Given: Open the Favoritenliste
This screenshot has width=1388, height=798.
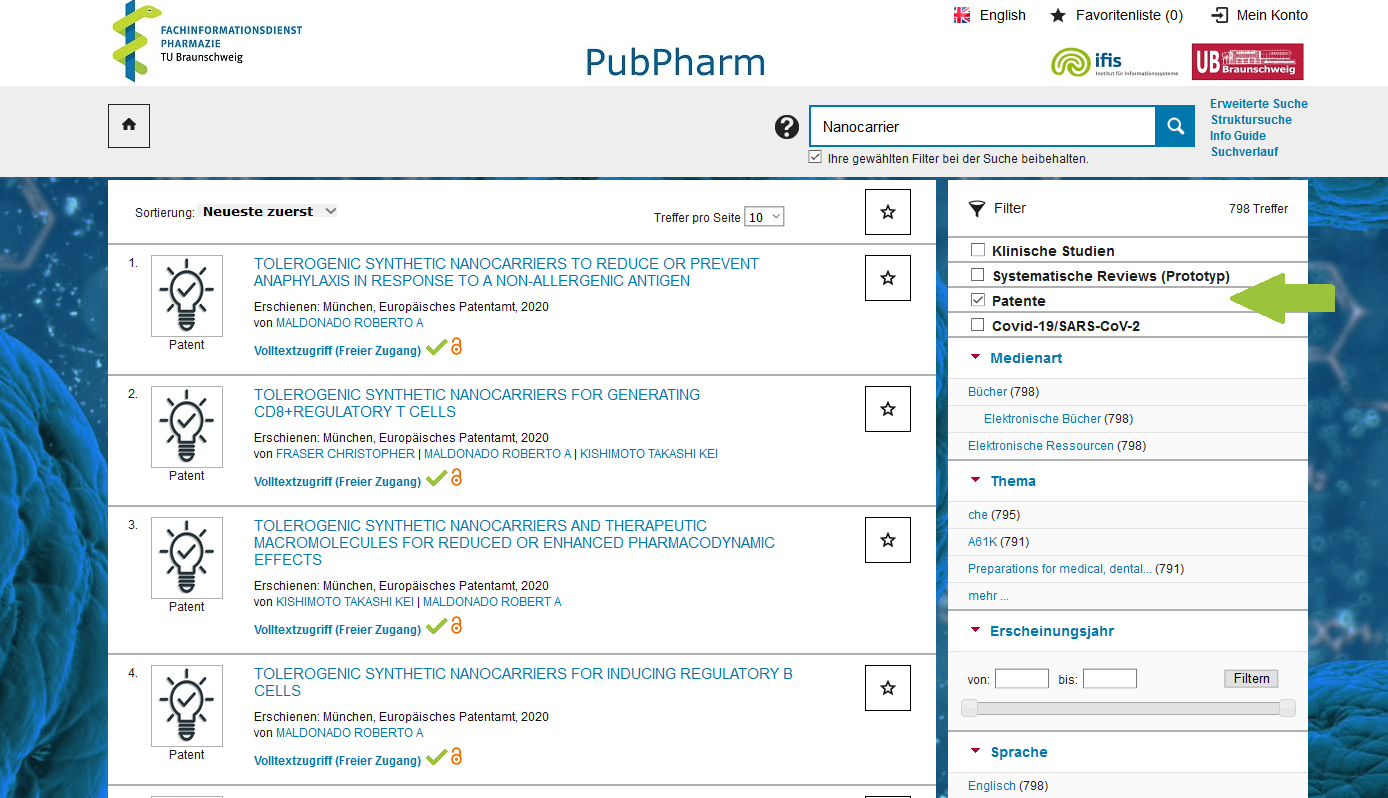Looking at the screenshot, I should [1116, 15].
